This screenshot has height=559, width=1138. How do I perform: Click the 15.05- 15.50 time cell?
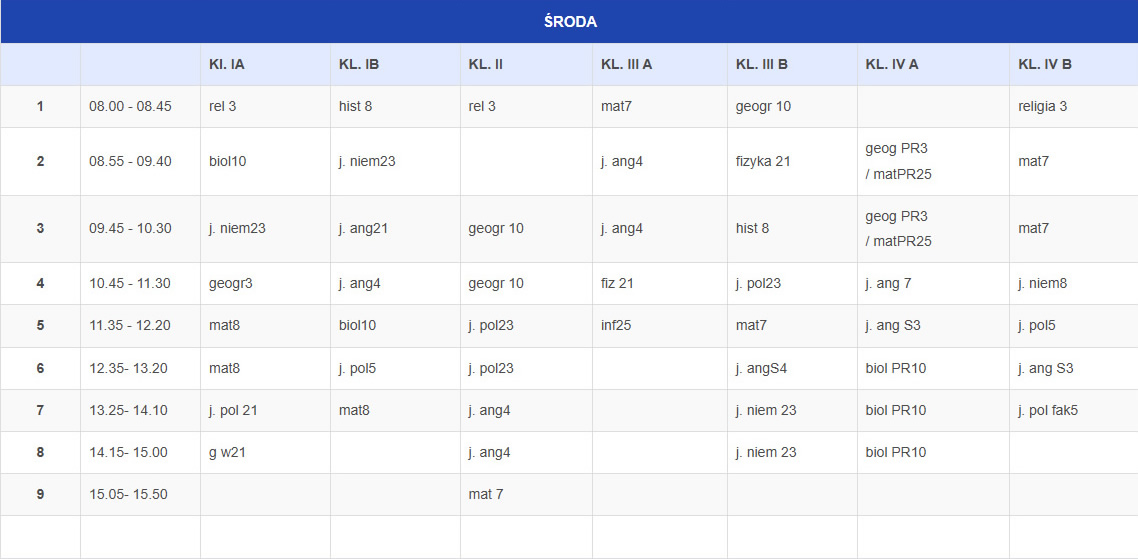click(x=130, y=494)
